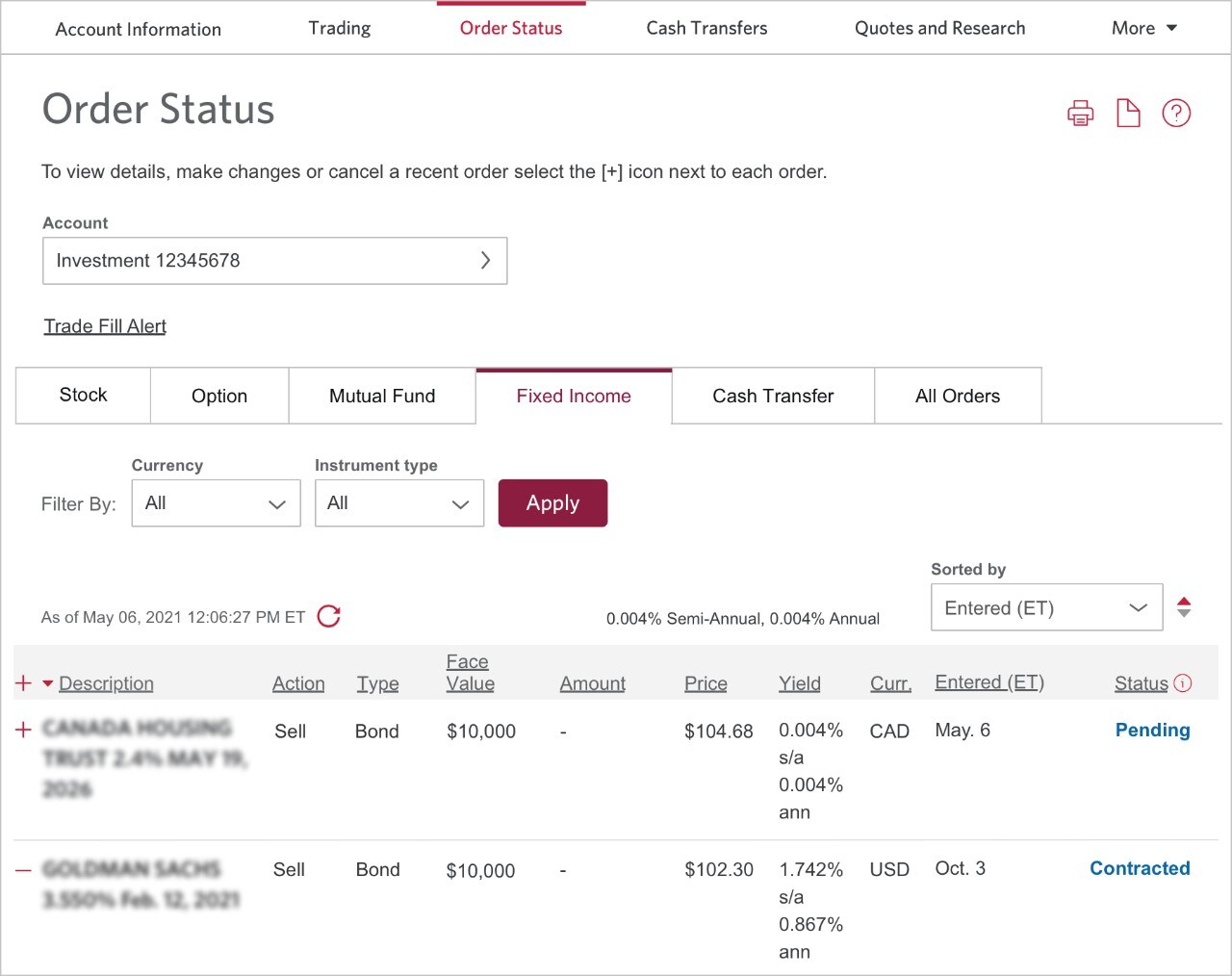Open the Instrument type filter dropdown
The image size is (1232, 976).
pos(399,503)
